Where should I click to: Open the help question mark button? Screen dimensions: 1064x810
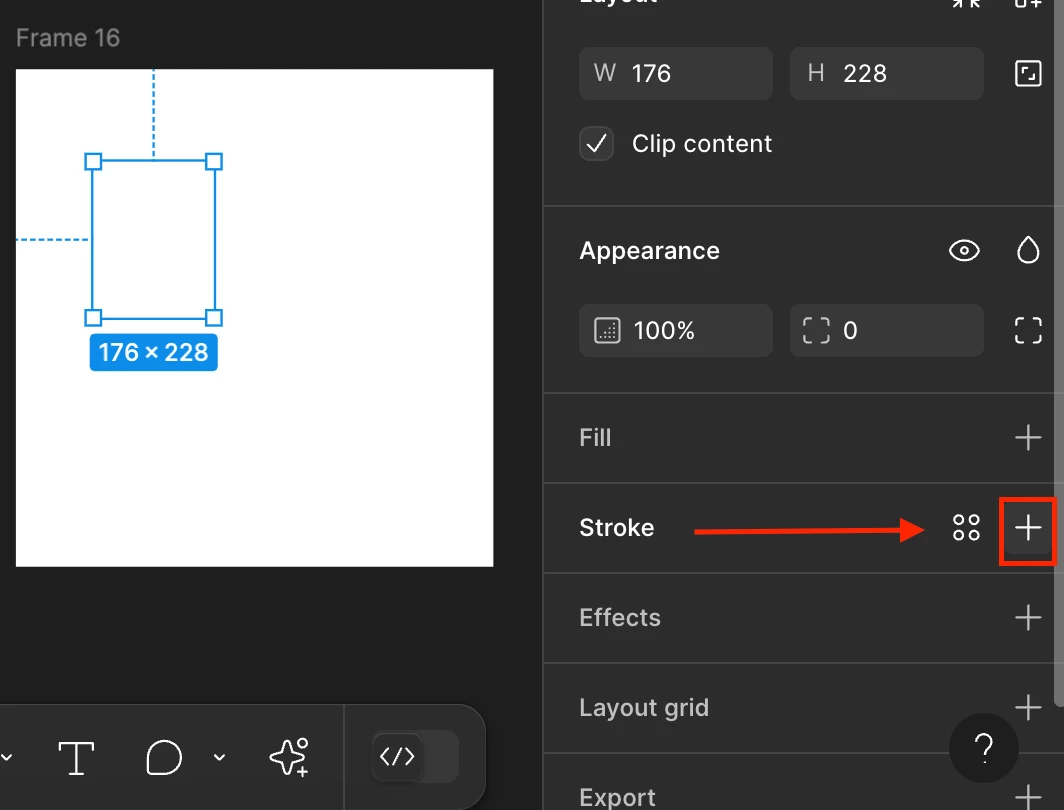tap(983, 748)
